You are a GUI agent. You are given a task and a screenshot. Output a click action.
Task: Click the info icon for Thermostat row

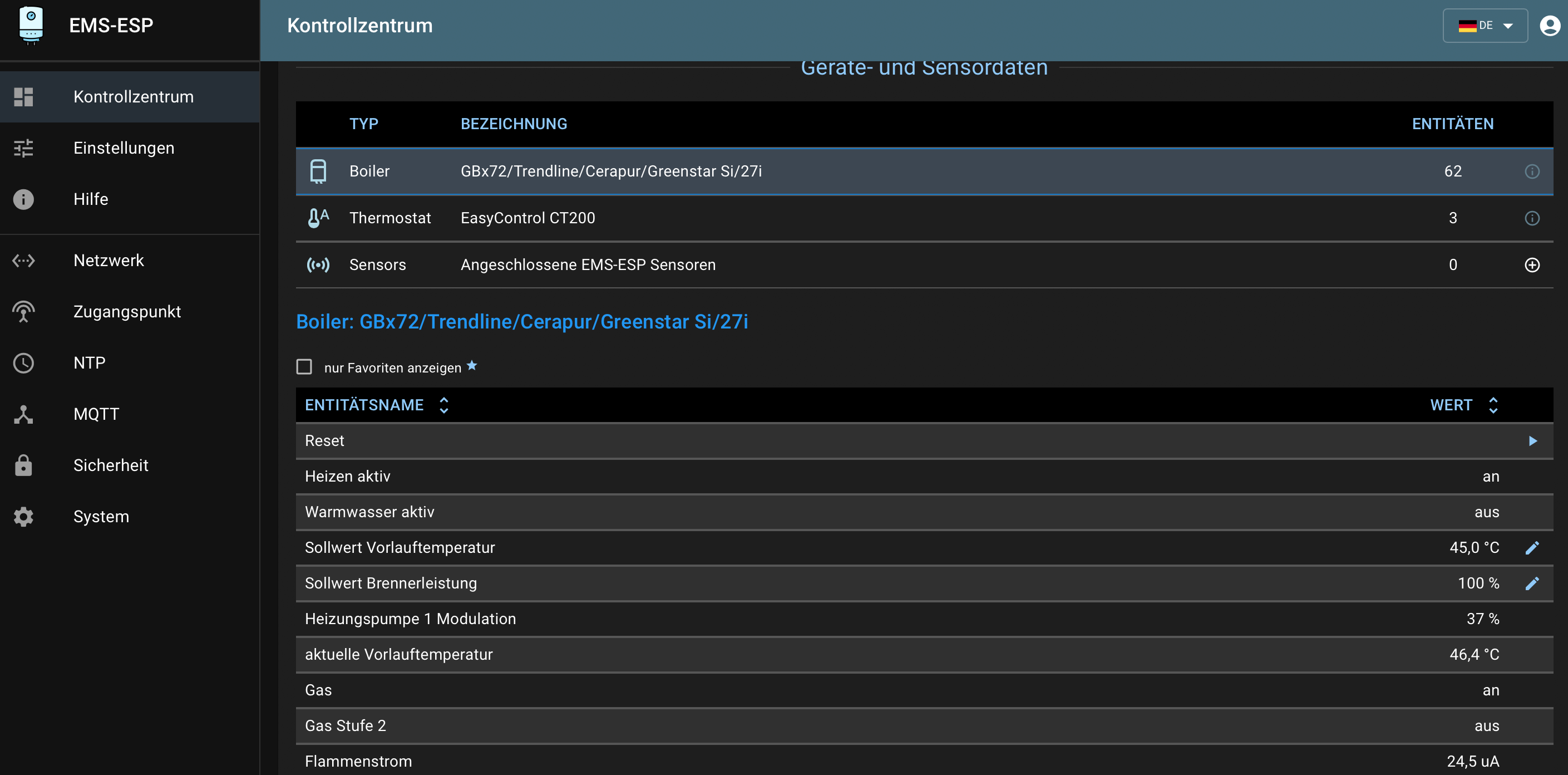[1531, 218]
